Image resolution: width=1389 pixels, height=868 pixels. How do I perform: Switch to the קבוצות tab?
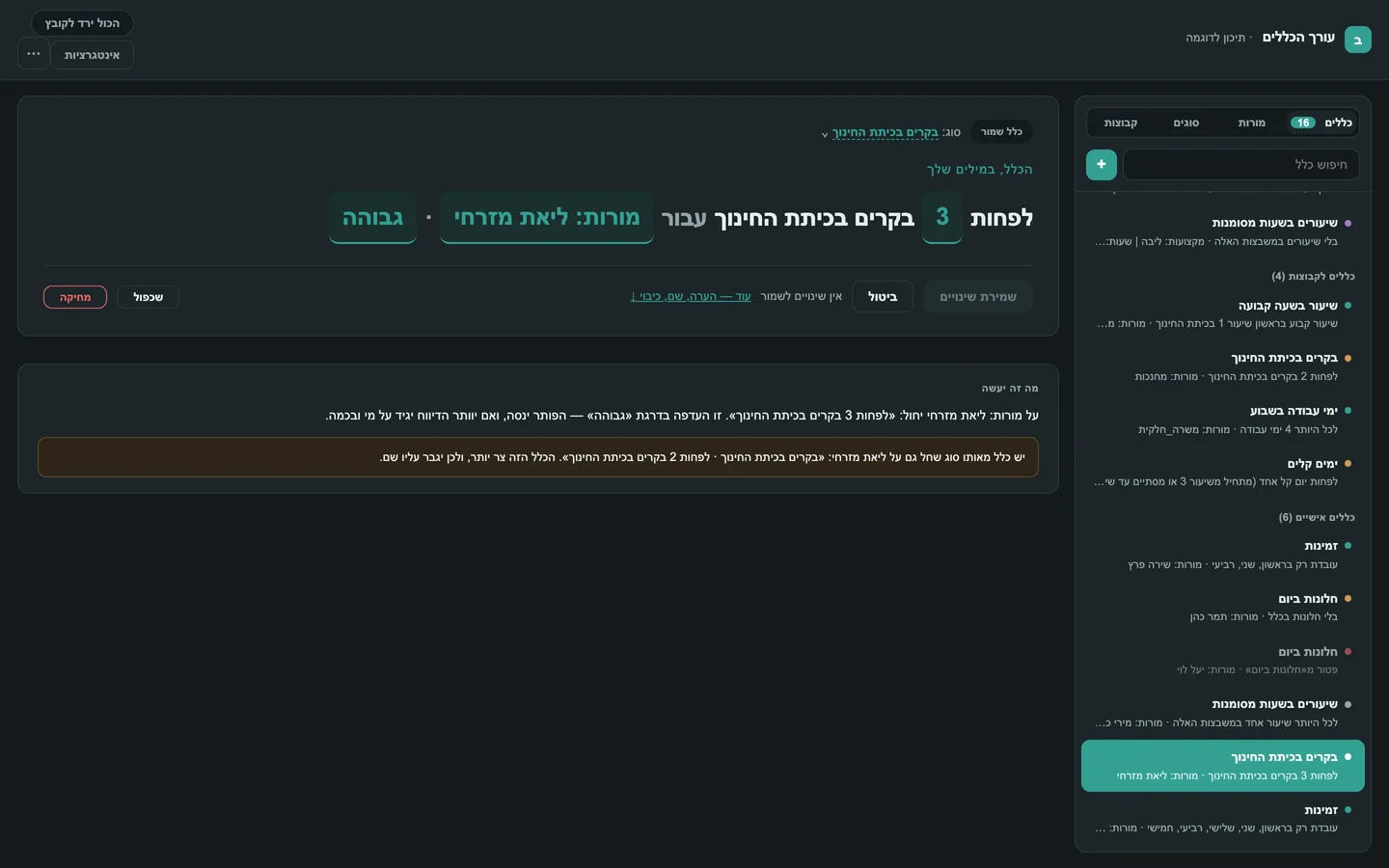coord(1121,122)
